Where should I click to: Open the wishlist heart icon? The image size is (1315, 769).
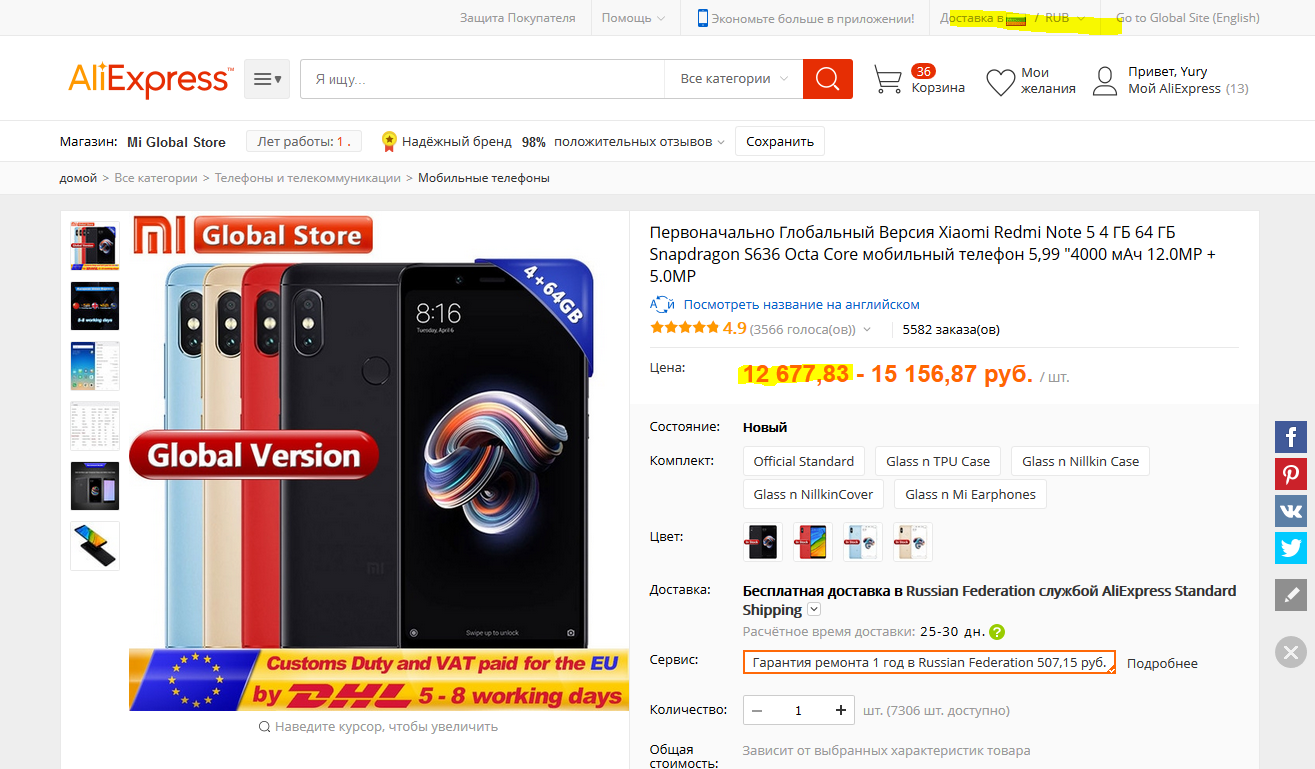[x=1000, y=82]
